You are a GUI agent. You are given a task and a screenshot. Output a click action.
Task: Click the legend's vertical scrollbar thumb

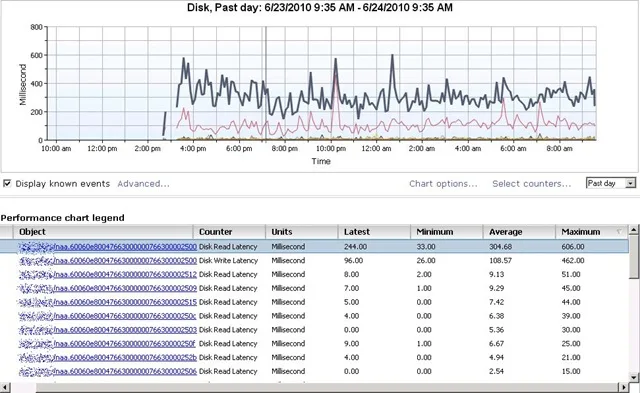(633, 258)
